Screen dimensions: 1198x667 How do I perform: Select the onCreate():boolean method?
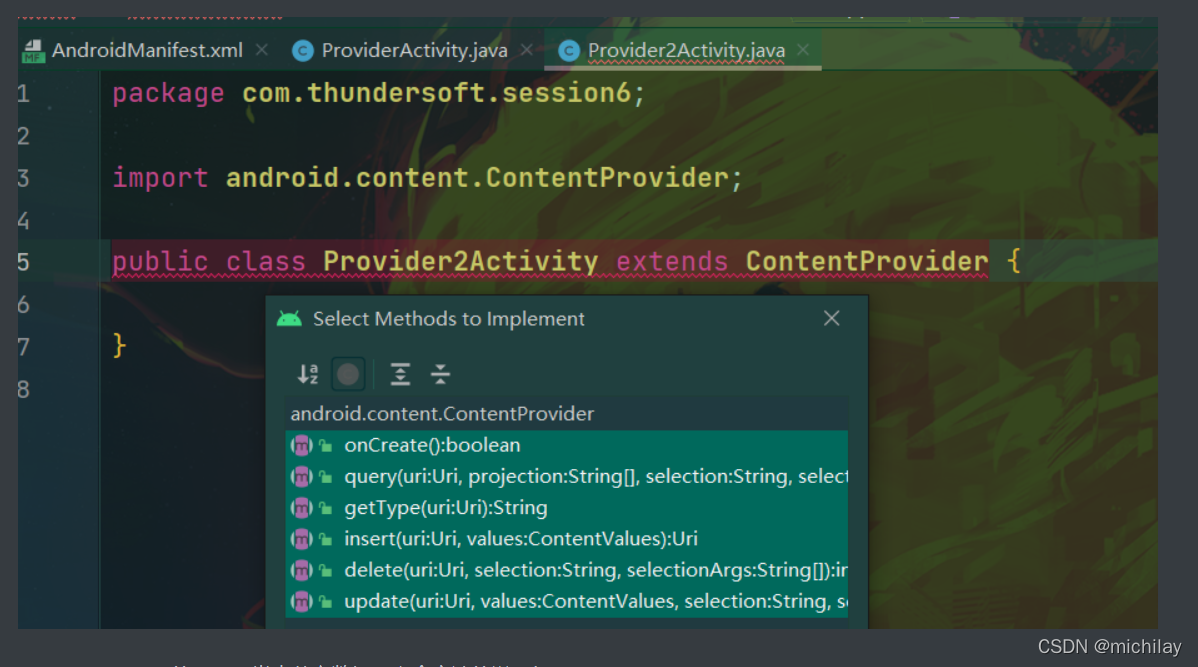pos(567,445)
